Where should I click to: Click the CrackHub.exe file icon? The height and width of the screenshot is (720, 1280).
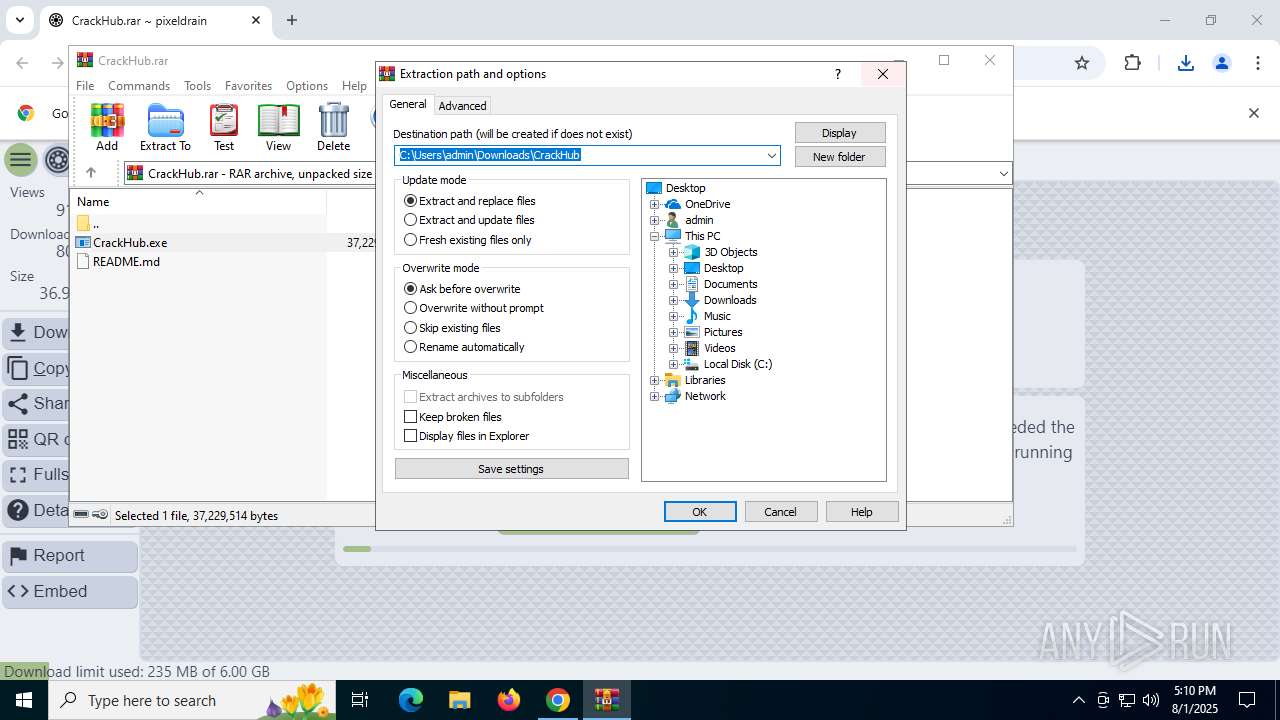click(84, 242)
